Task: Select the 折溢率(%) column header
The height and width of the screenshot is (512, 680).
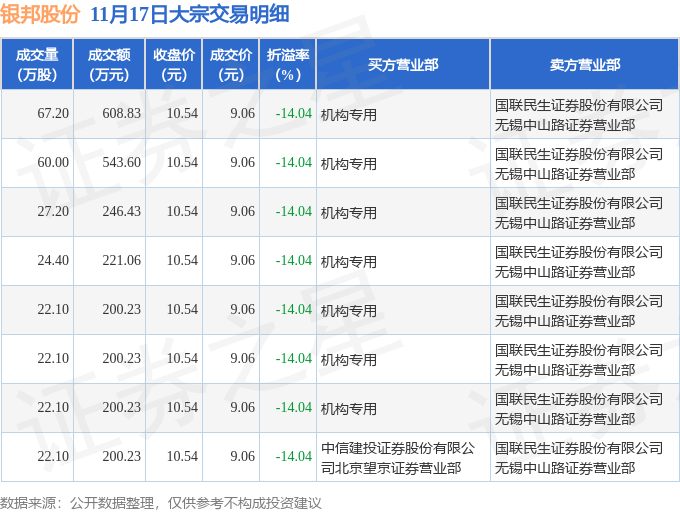Action: tap(288, 64)
